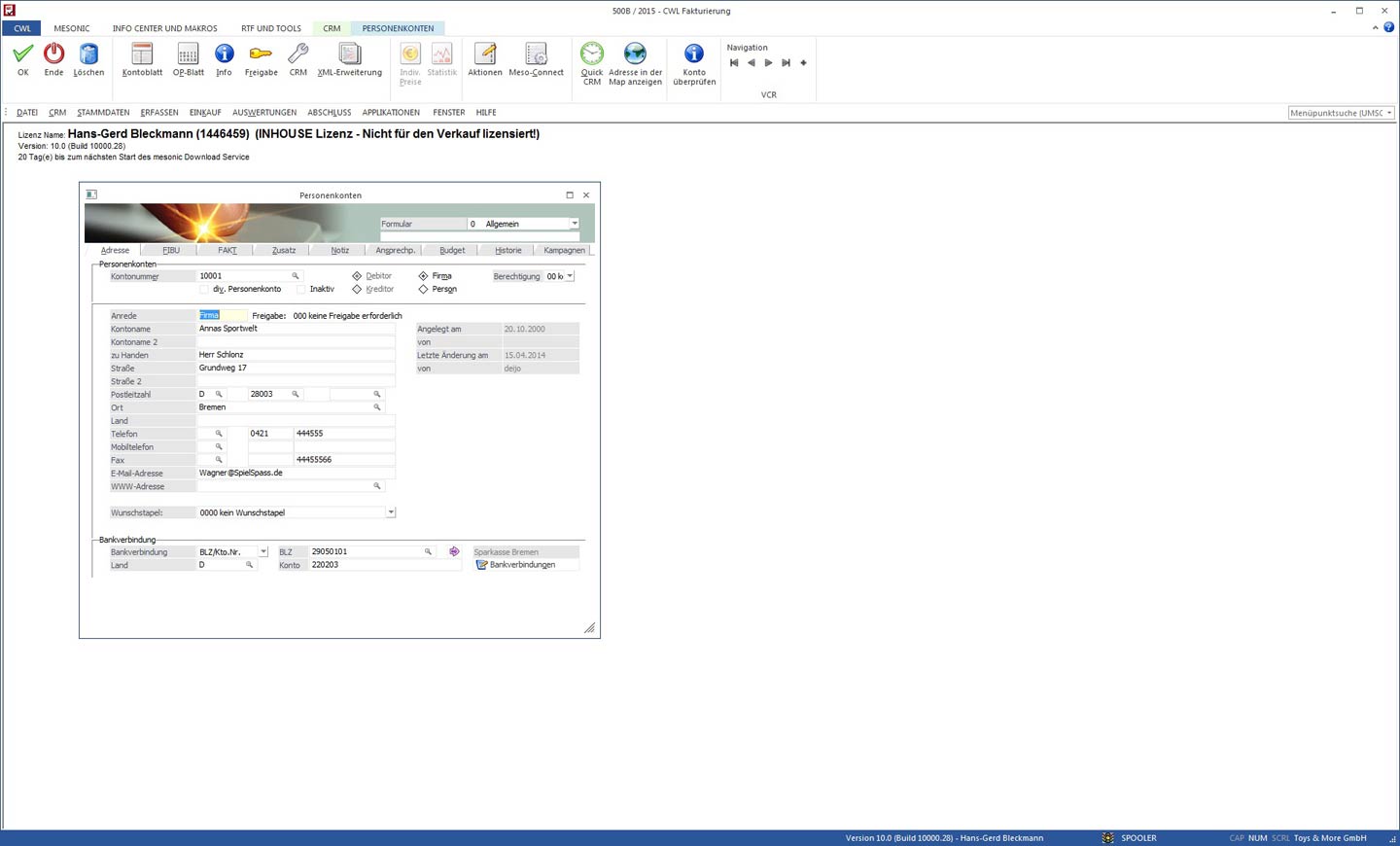Click the red Ende power icon
The height and width of the screenshot is (846, 1400).
(x=53, y=53)
